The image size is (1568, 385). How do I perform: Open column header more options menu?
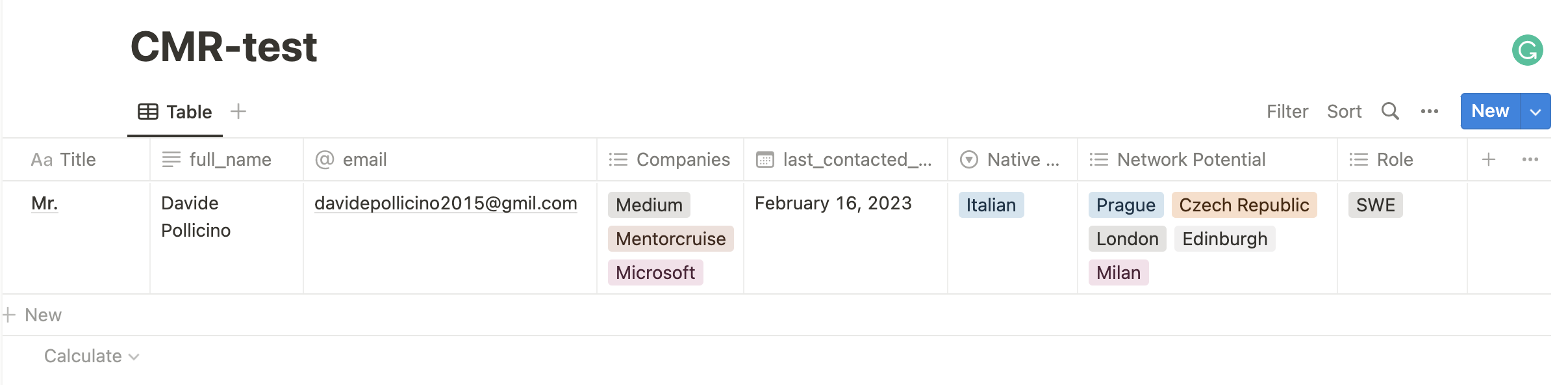coord(1530,159)
